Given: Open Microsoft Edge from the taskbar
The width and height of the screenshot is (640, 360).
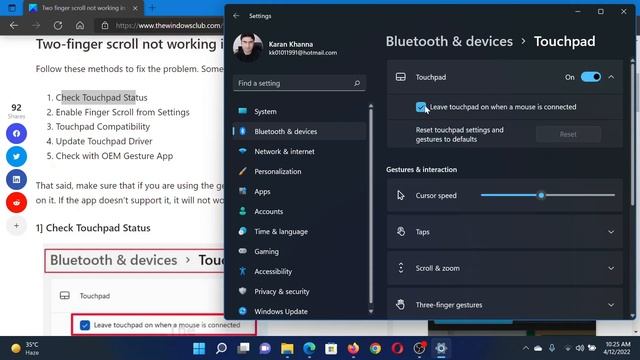Looking at the screenshot, I should click(309, 348).
